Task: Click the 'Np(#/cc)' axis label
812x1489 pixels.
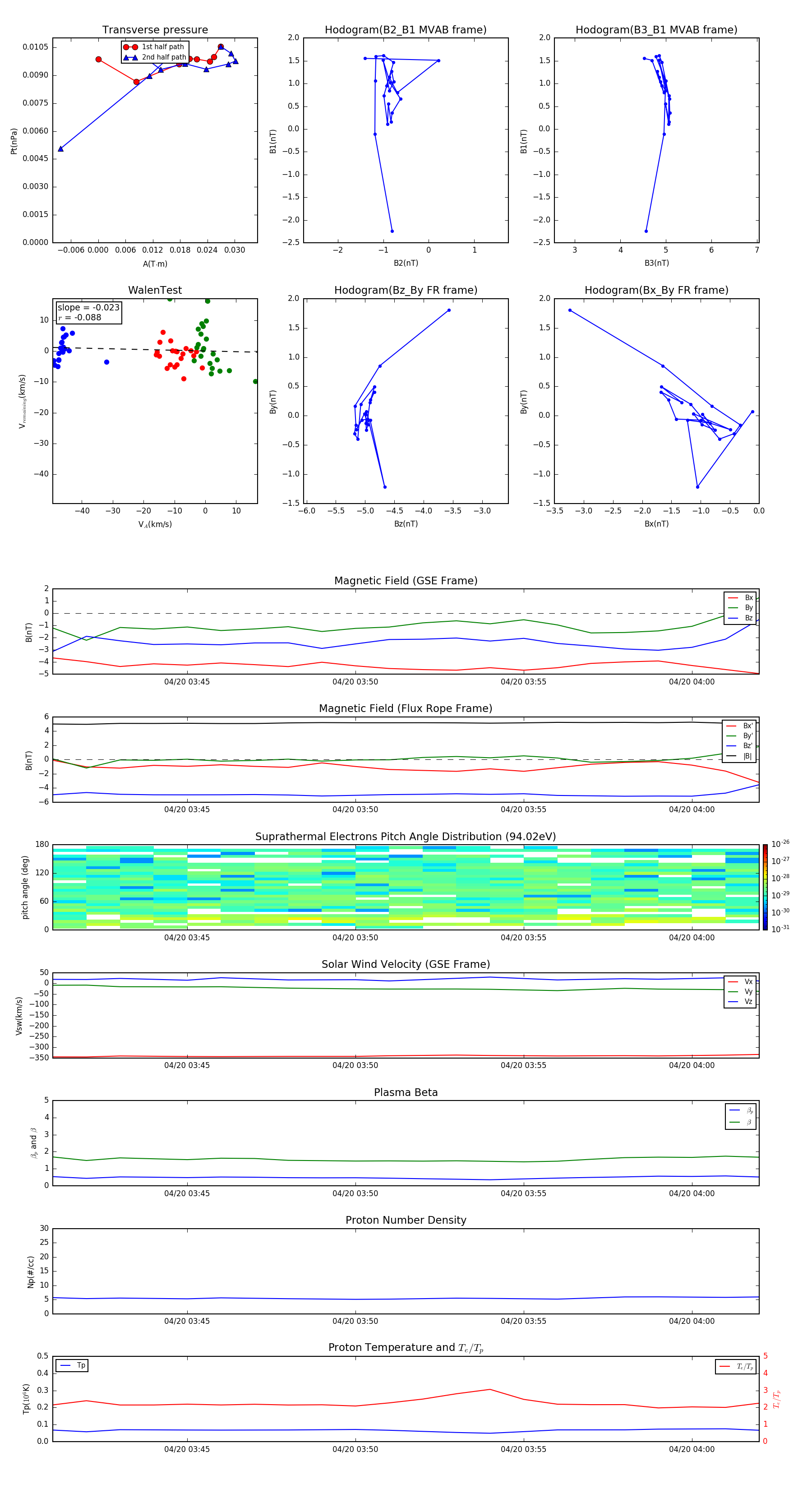Action: click(x=31, y=1272)
